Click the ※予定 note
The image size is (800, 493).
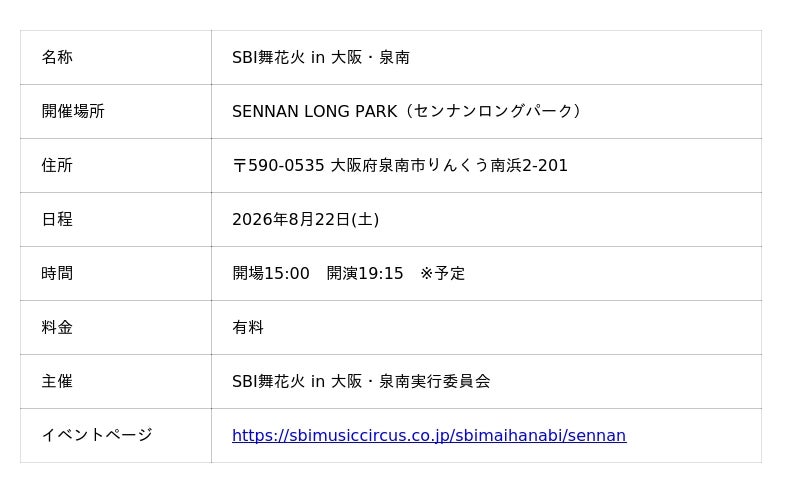pyautogui.click(x=442, y=274)
